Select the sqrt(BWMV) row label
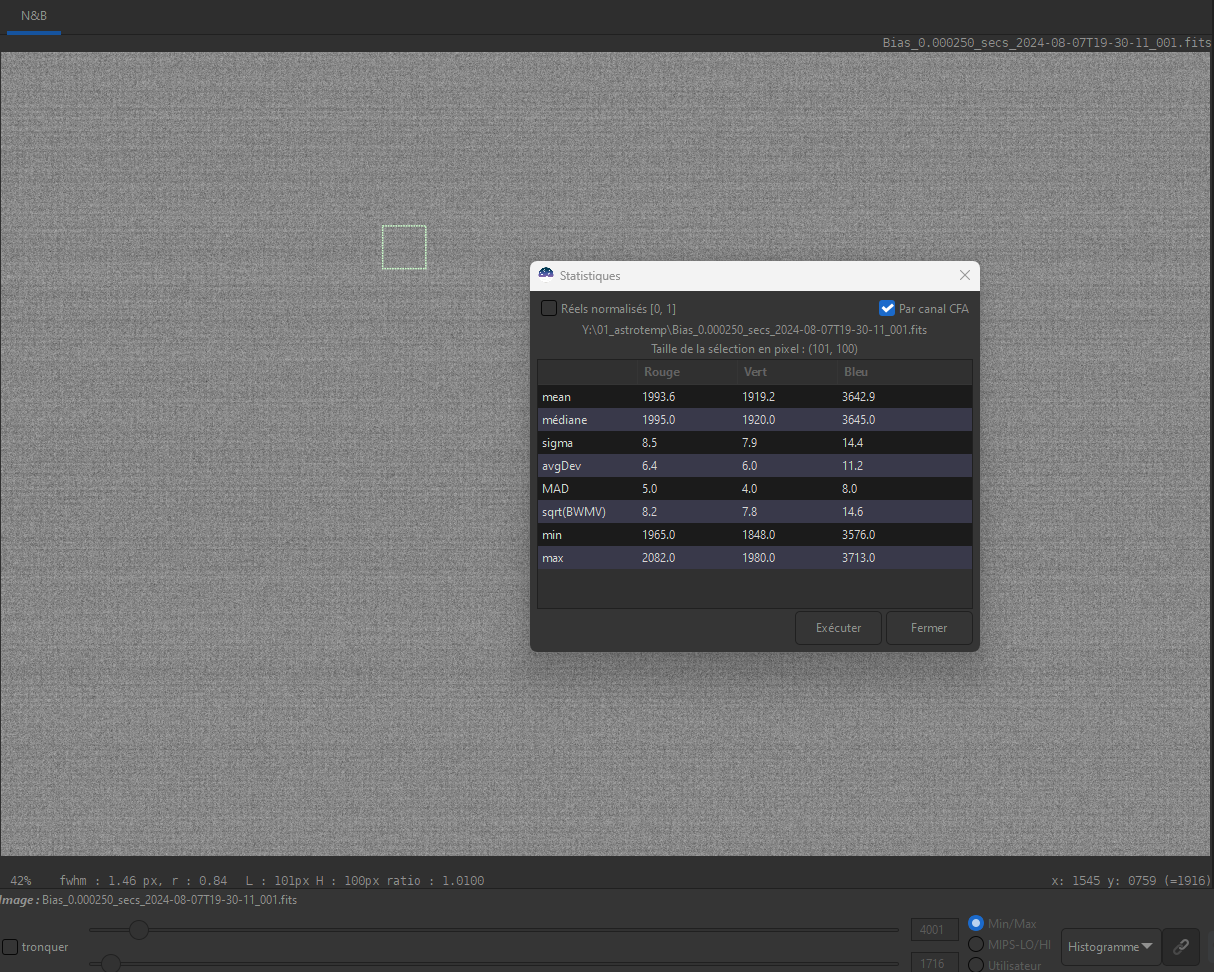This screenshot has width=1214, height=972. 574,512
